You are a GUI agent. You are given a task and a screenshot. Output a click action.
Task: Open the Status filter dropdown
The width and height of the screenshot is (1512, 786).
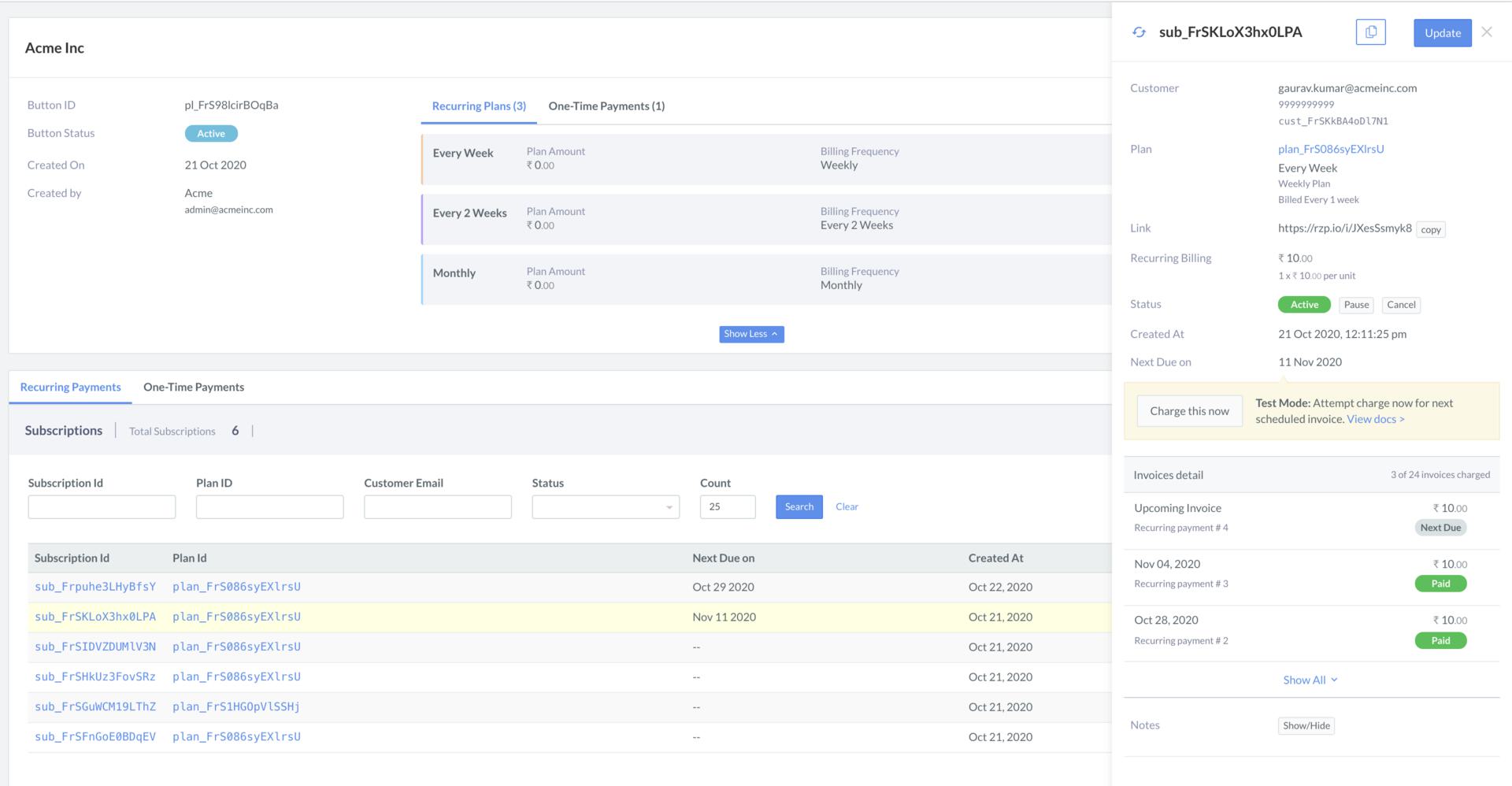(x=605, y=506)
